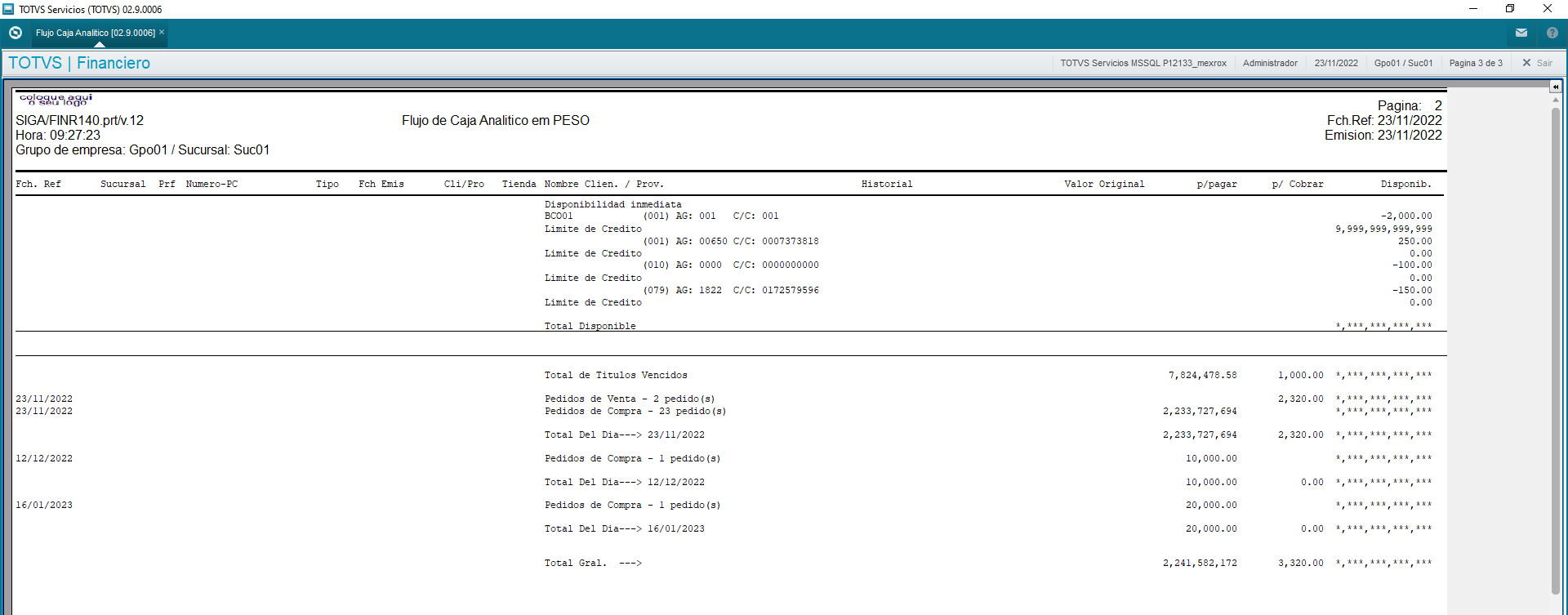1568x615 pixels.
Task: Click the 'Historial' column header
Action: pyautogui.click(x=887, y=184)
